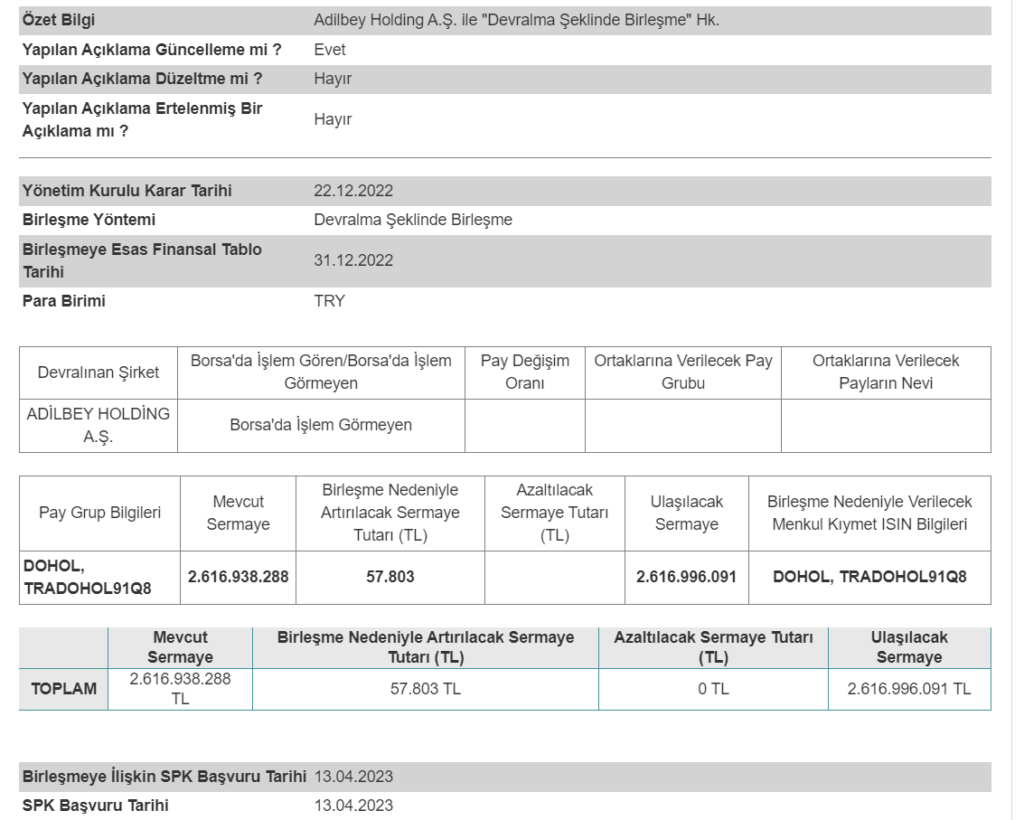
Task: Click 'Hayır' next to Yapılan Açıklama Düzeltme mi
Action: tap(333, 79)
